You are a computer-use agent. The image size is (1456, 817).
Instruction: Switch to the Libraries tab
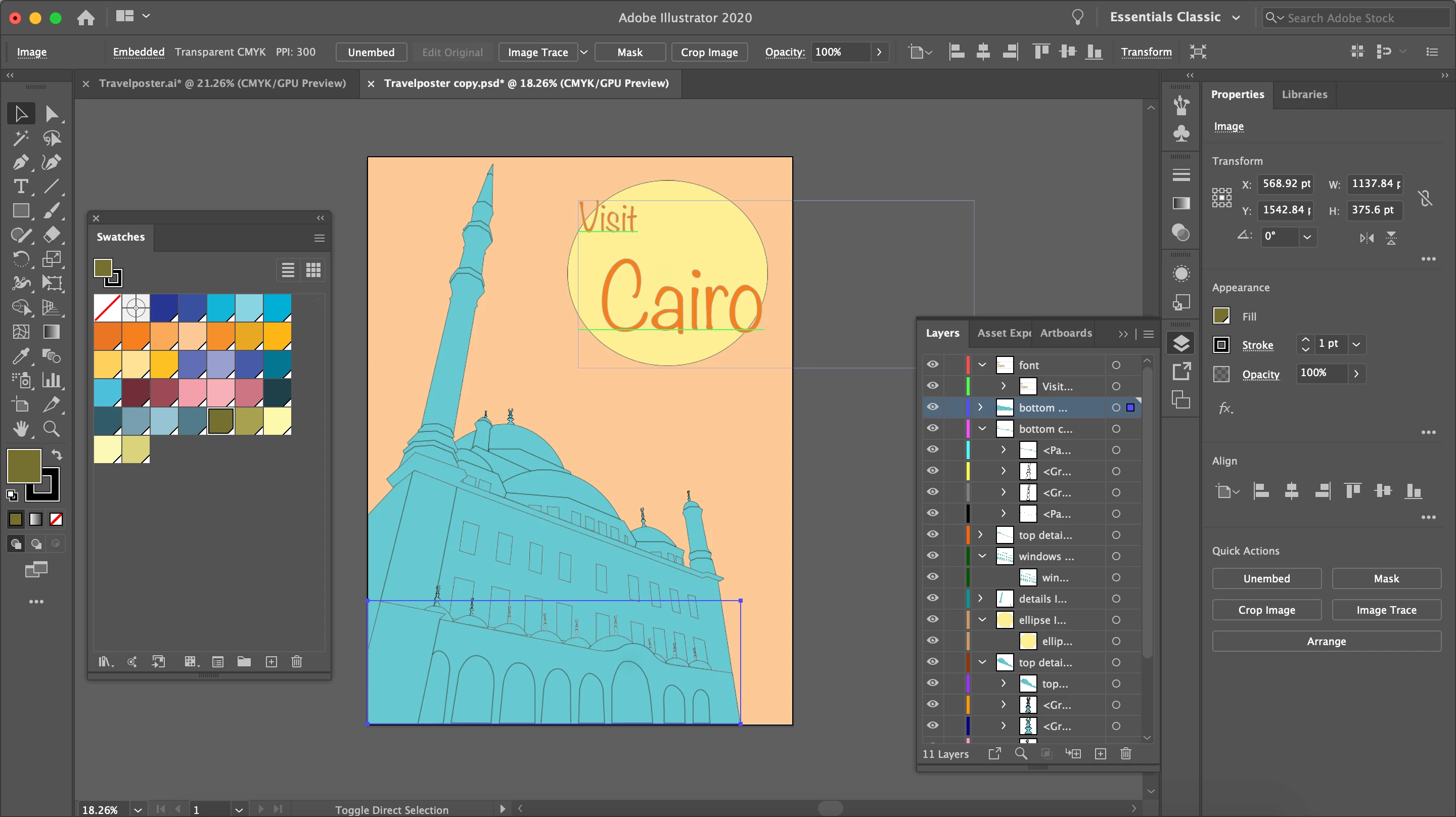[x=1304, y=95]
